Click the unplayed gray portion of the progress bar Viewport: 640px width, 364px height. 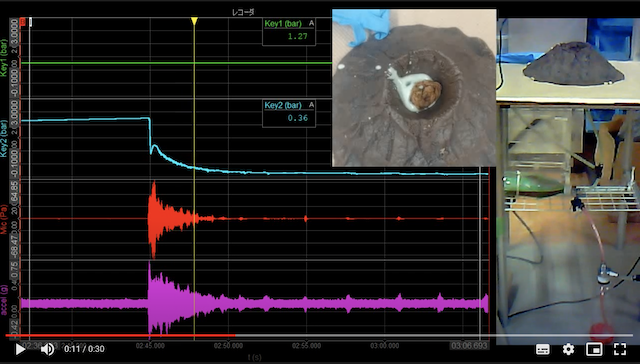pyautogui.click(x=433, y=336)
